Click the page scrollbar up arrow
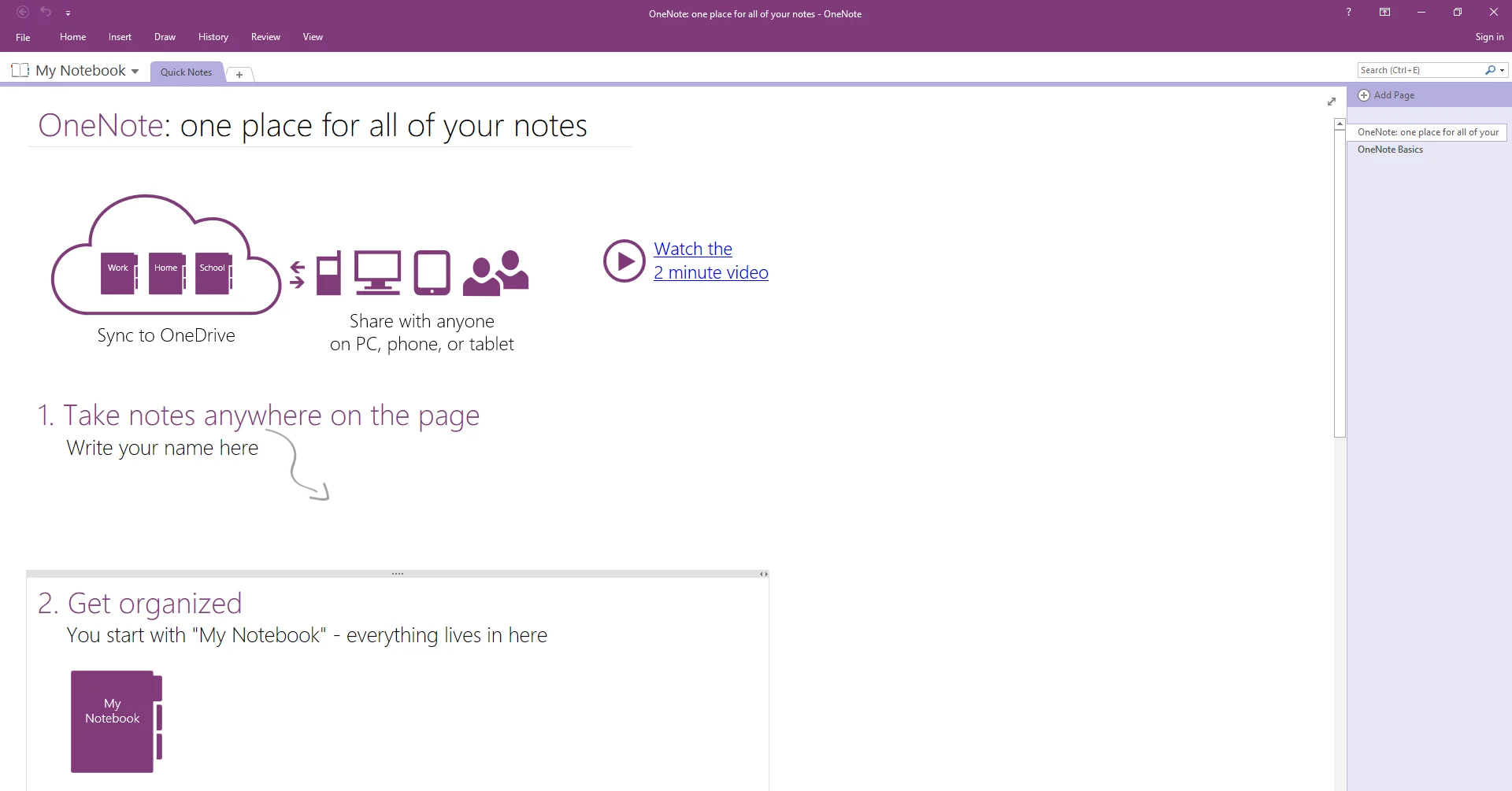The width and height of the screenshot is (1512, 791). point(1340,124)
